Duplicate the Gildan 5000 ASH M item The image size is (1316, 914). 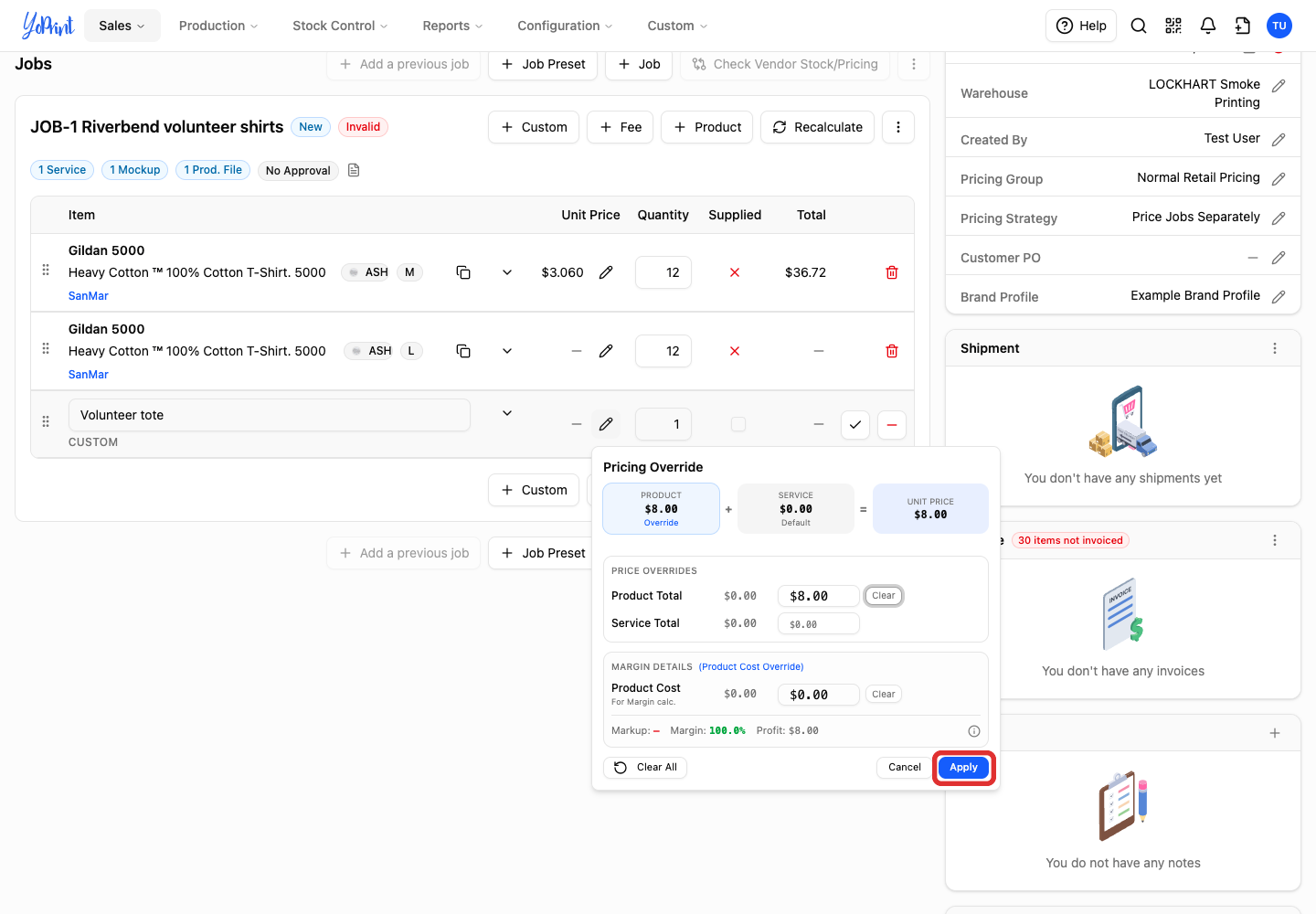[463, 272]
